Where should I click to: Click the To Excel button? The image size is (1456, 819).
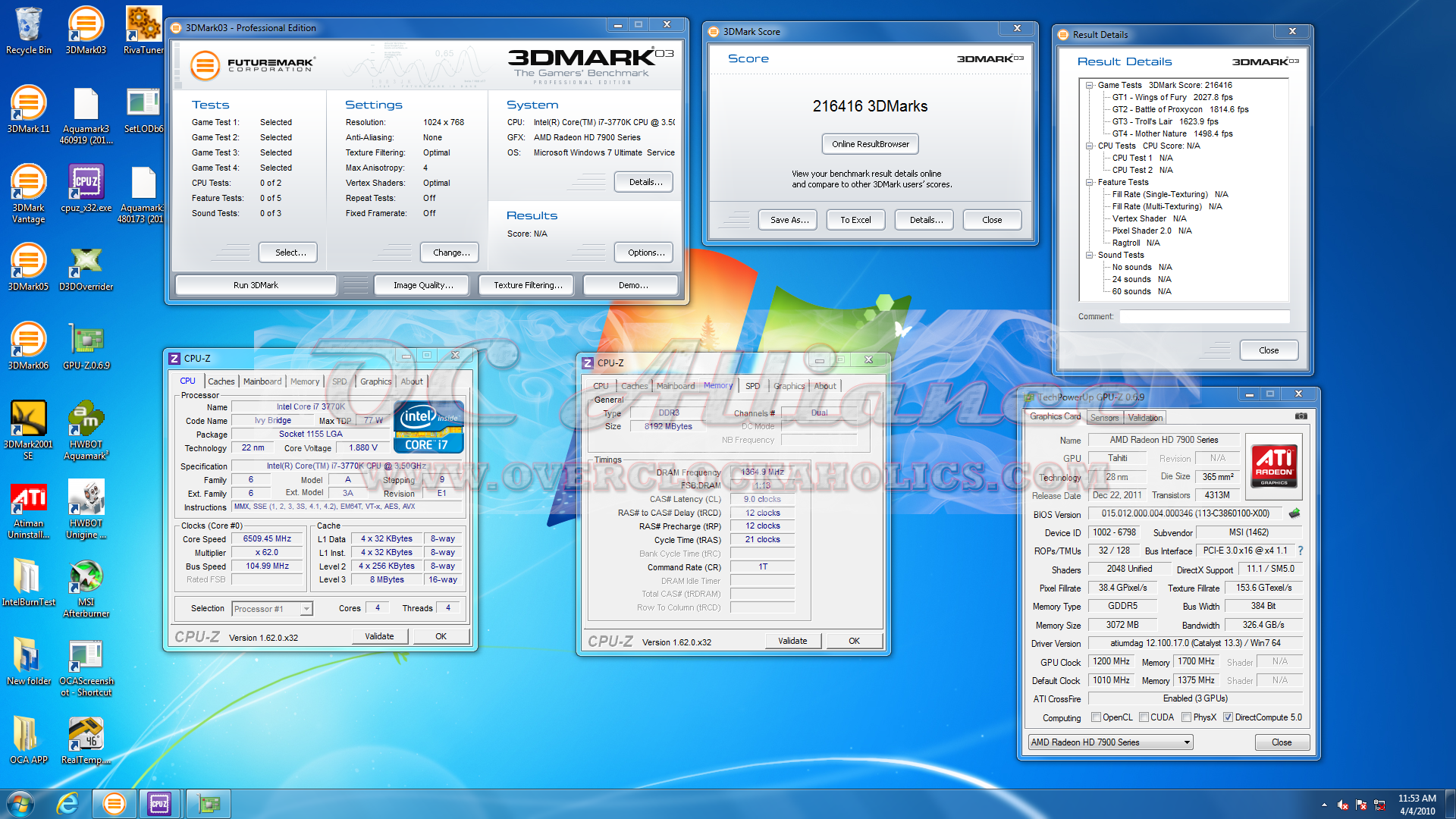click(x=855, y=220)
